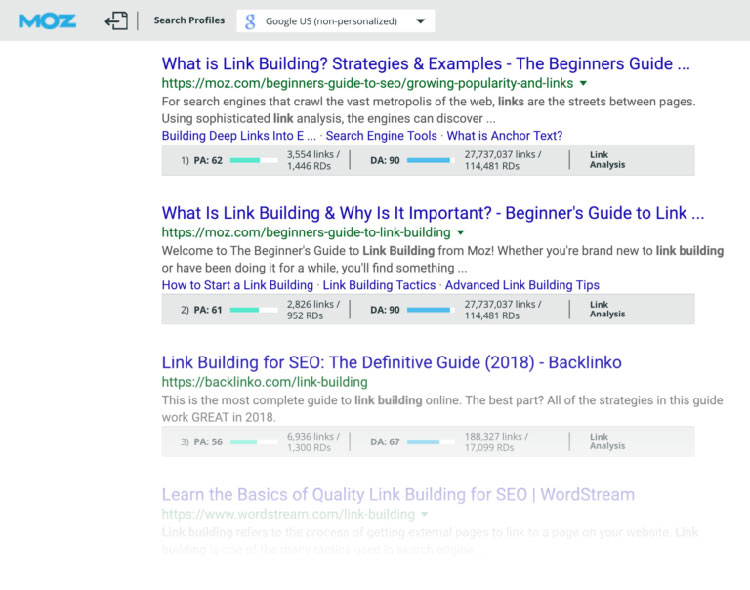750x590 pixels.
Task: Follow the 'Search Engine Tools' sitelink
Action: [x=381, y=136]
